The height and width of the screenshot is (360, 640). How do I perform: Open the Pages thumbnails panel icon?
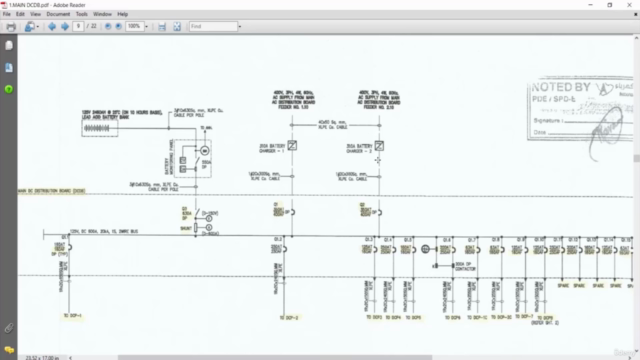click(9, 45)
